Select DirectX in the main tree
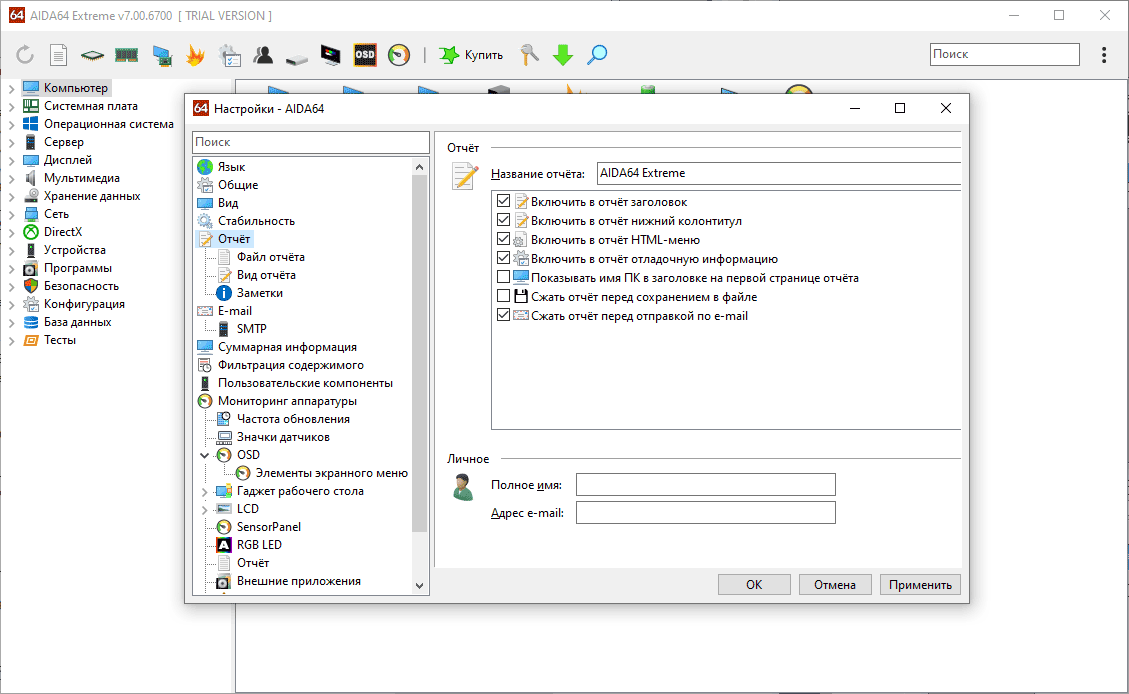1129x694 pixels. click(63, 232)
